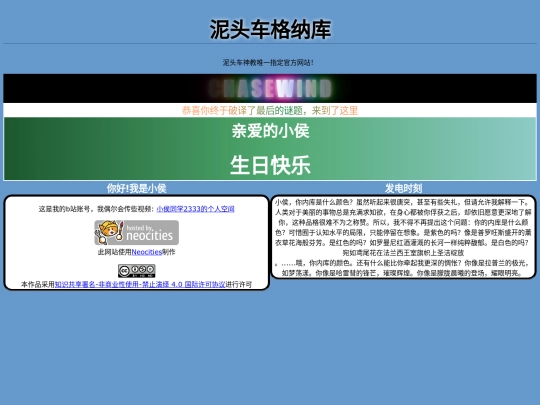Click the 你好!我是小侯 section heading
540x405 pixels.
point(136,188)
